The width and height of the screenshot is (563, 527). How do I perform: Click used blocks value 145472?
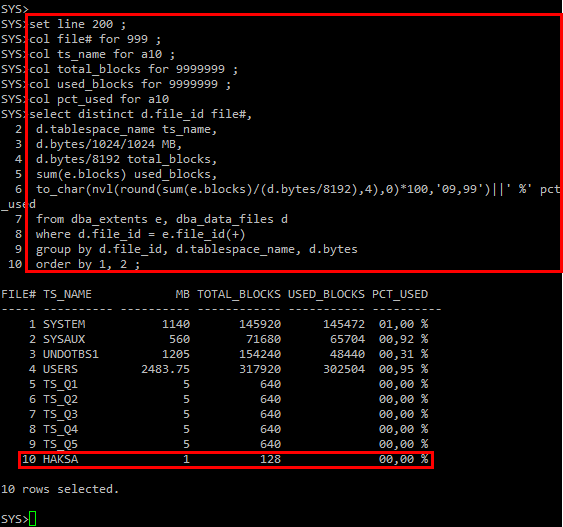[x=344, y=324]
